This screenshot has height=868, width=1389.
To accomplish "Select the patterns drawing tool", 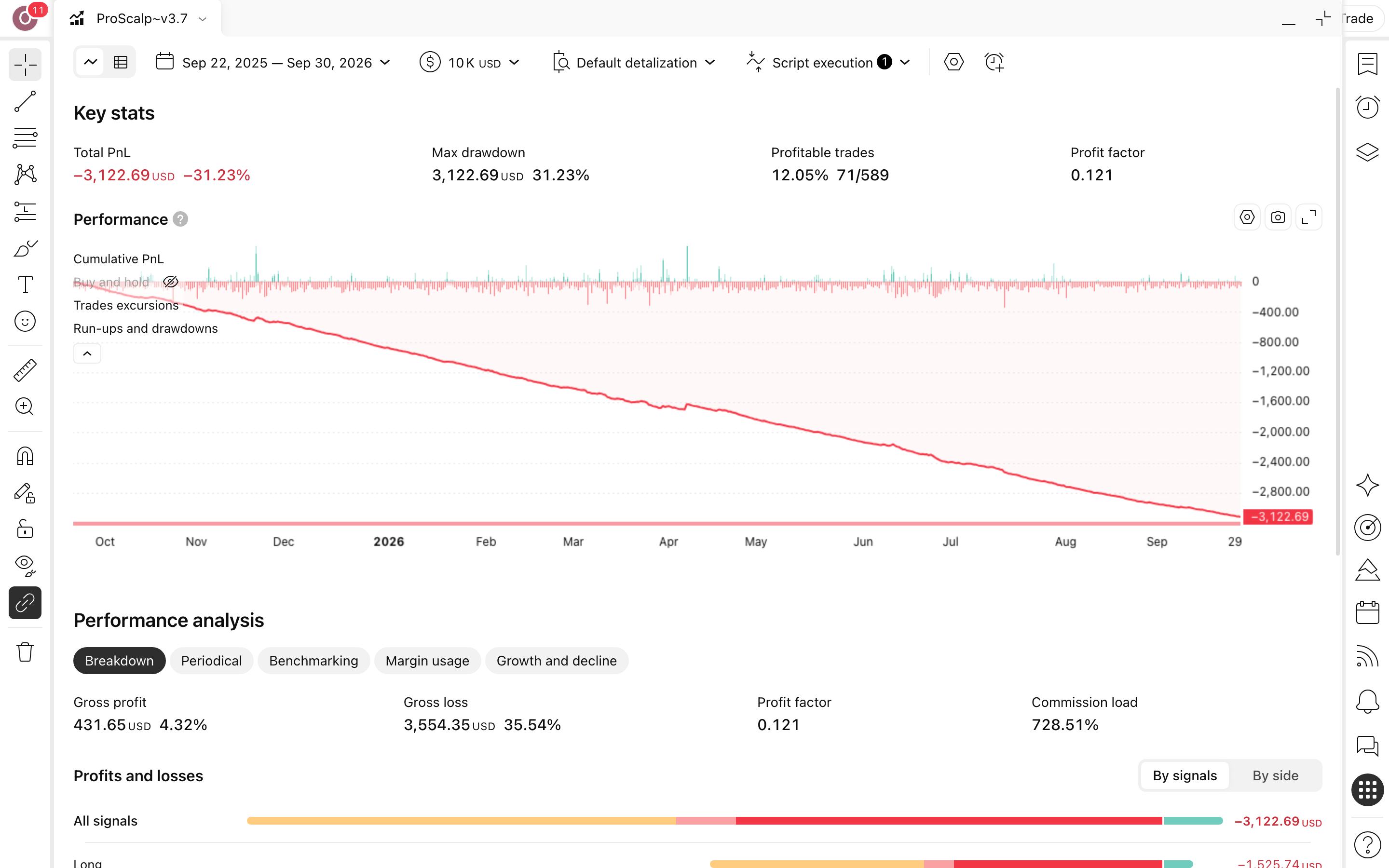I will [x=25, y=175].
